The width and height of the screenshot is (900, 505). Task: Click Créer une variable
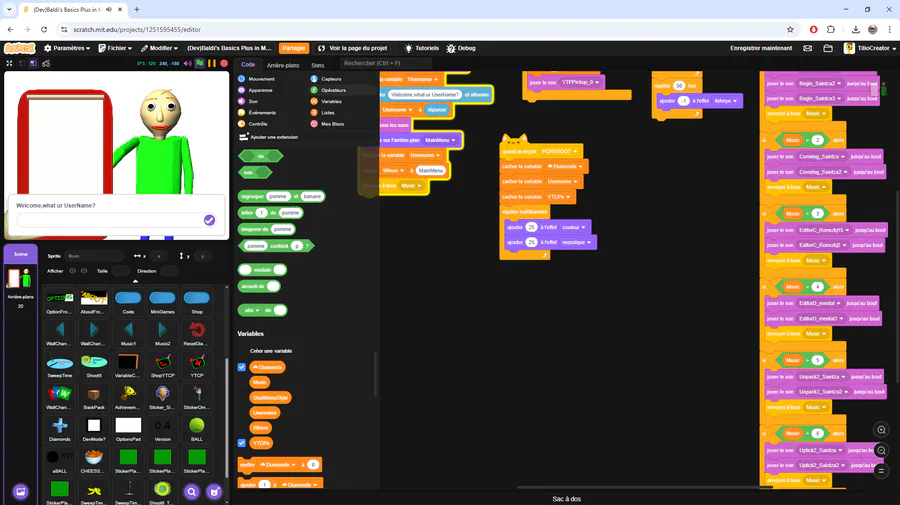271,351
